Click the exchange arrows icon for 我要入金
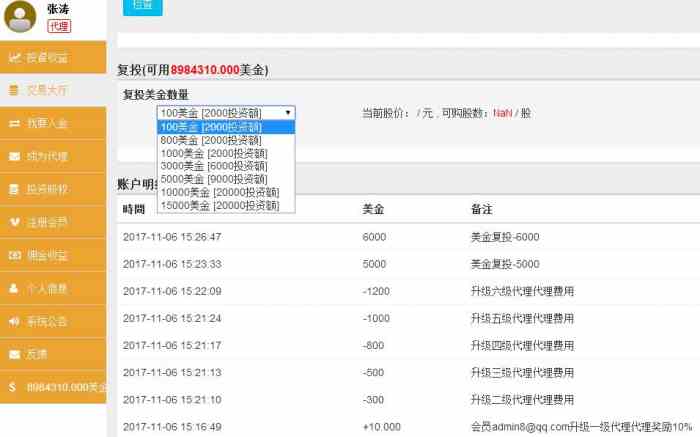The image size is (700, 437). point(14,123)
